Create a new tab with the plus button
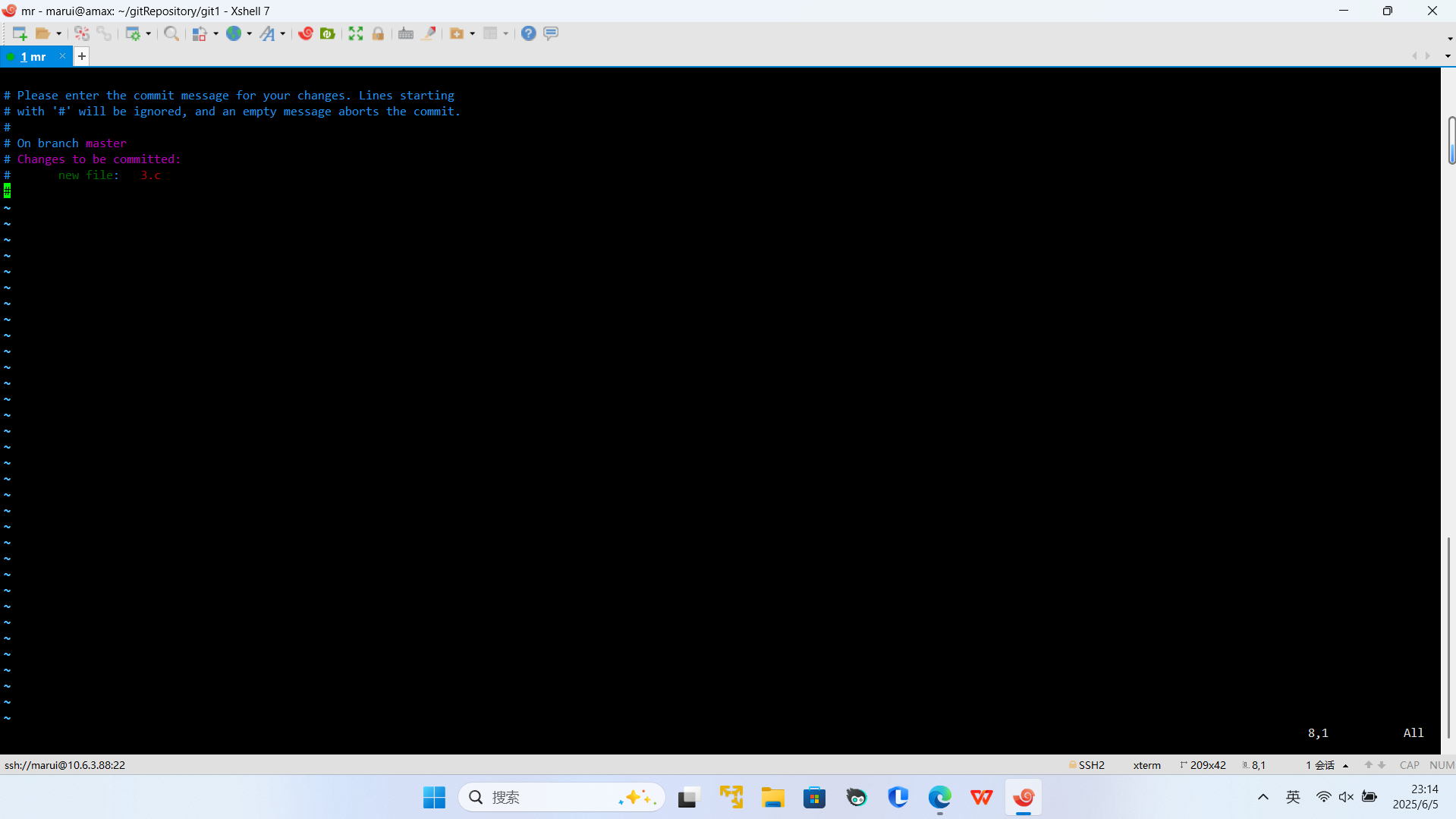Screen dimensions: 1456x819 pyautogui.click(x=81, y=56)
